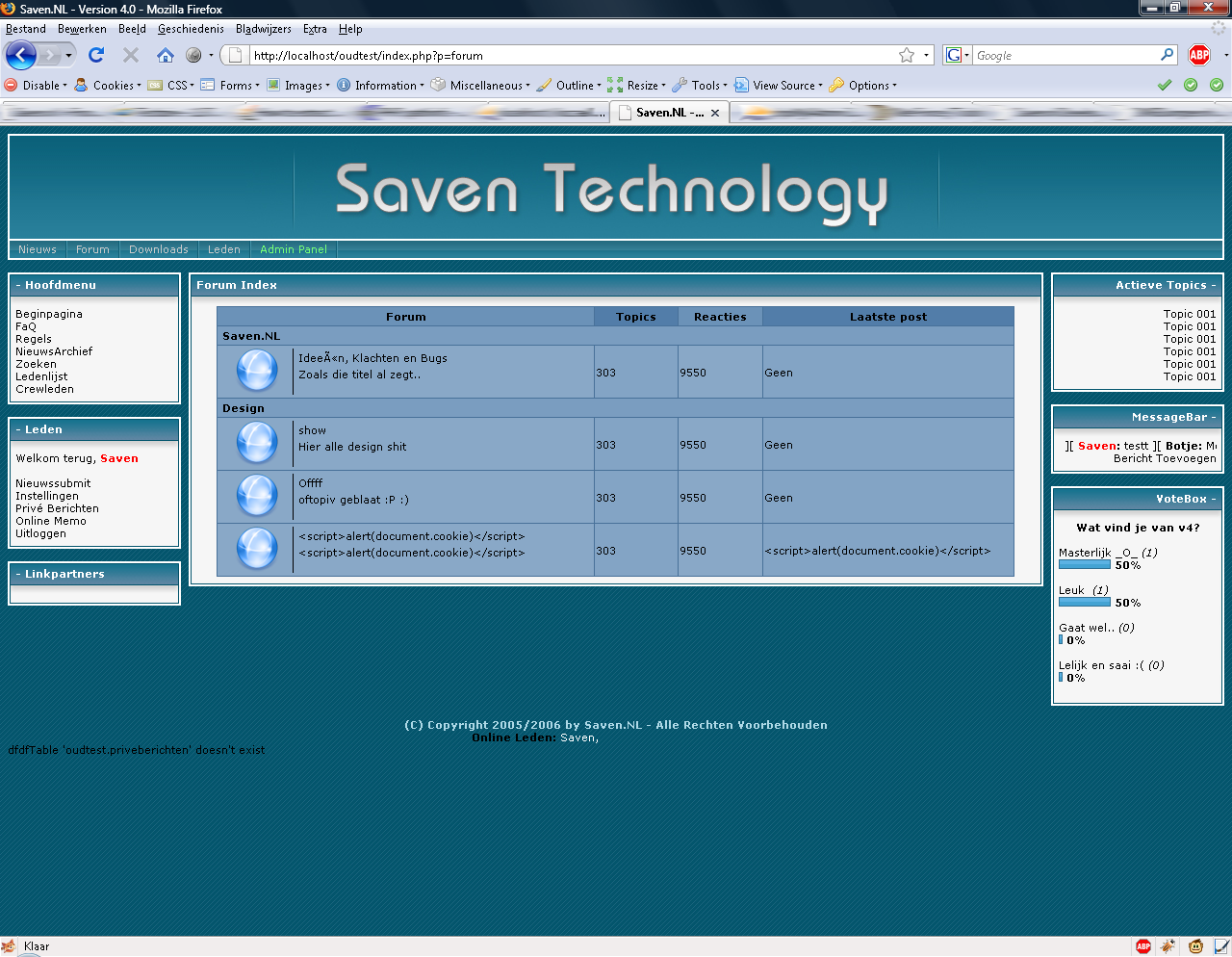The width and height of the screenshot is (1232, 957).
Task: Open the browser Home icon
Action: 166,55
